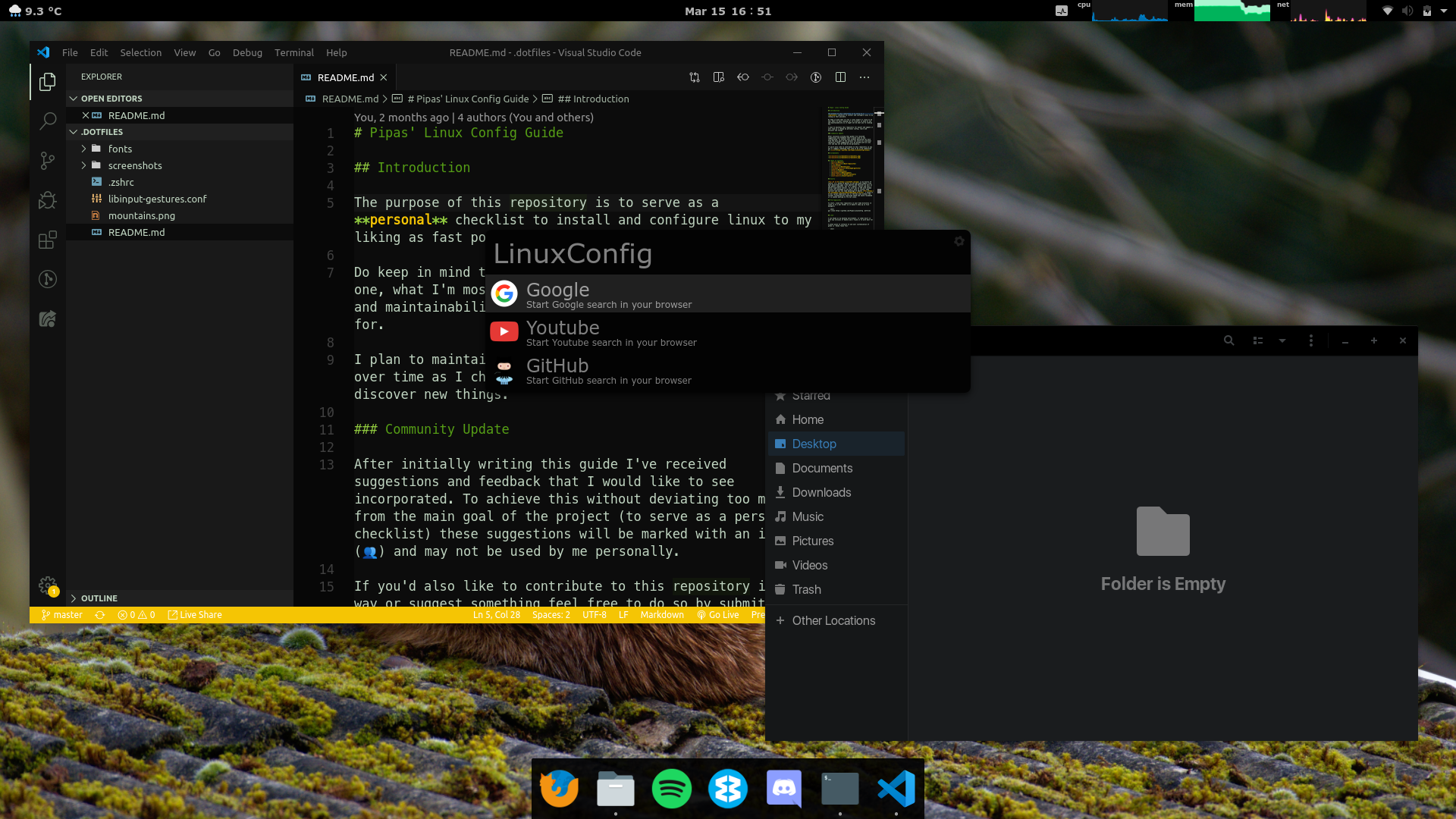Viewport: 1456px width, 819px height.
Task: Toggle file manager list view button
Action: coord(1258,340)
